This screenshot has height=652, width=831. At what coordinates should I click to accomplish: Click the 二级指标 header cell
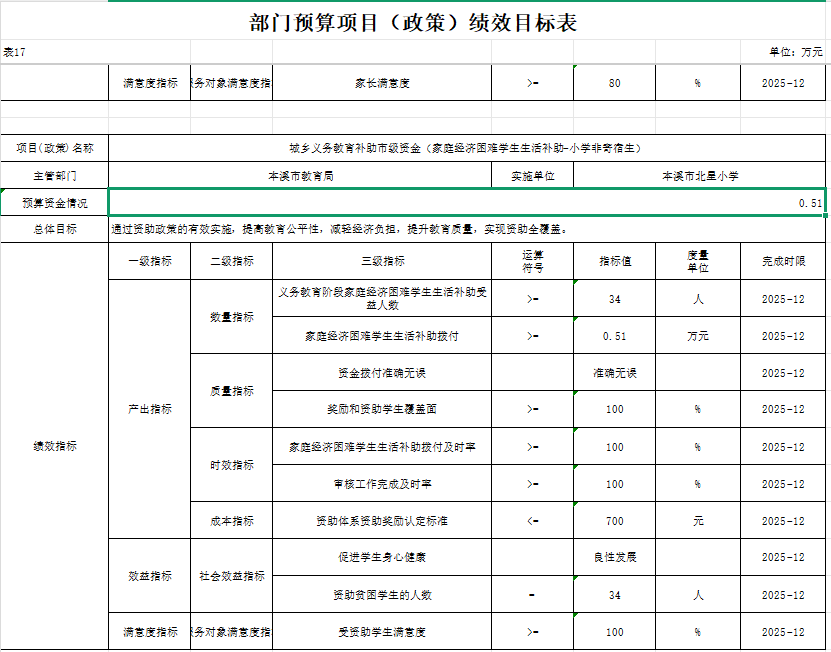(232, 261)
